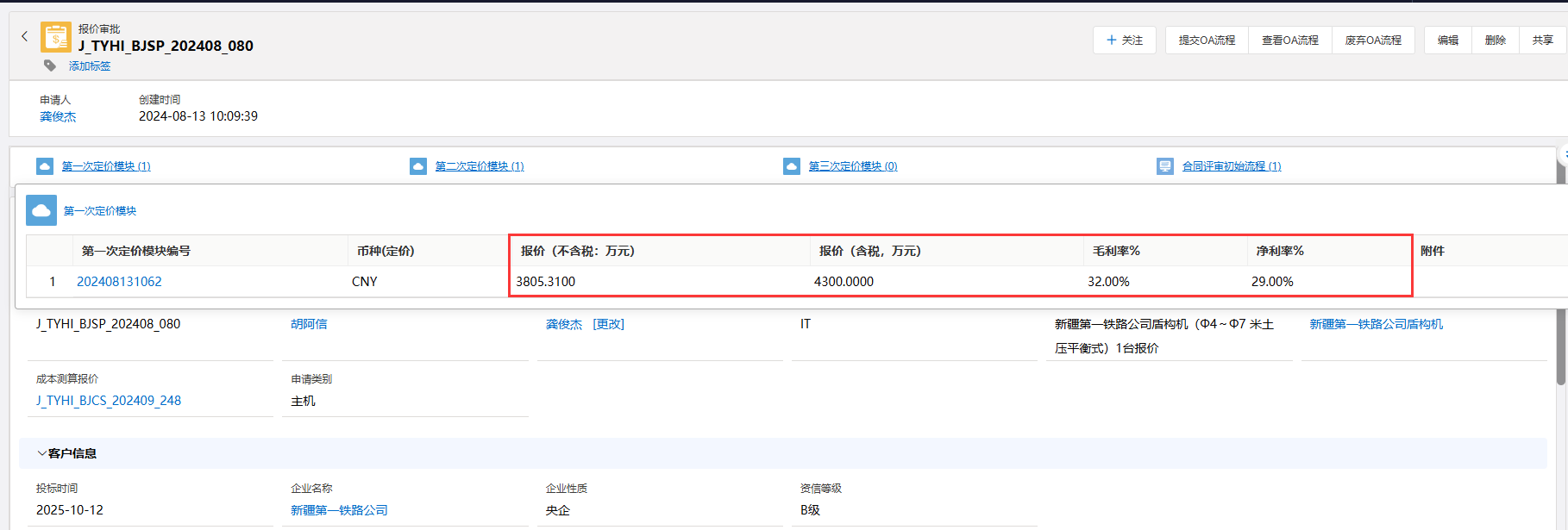Open 查看OA流程
Image resolution: width=1568 pixels, height=530 pixels.
(x=1289, y=41)
